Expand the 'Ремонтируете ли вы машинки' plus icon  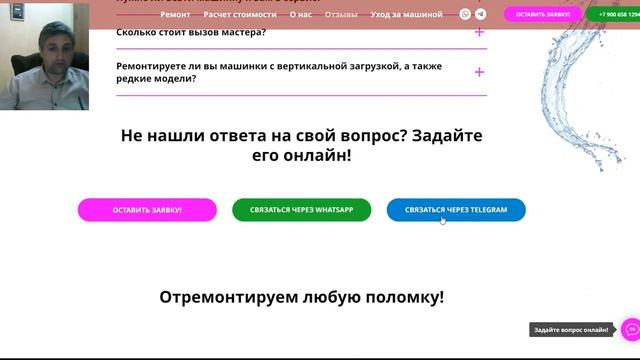[x=479, y=72]
